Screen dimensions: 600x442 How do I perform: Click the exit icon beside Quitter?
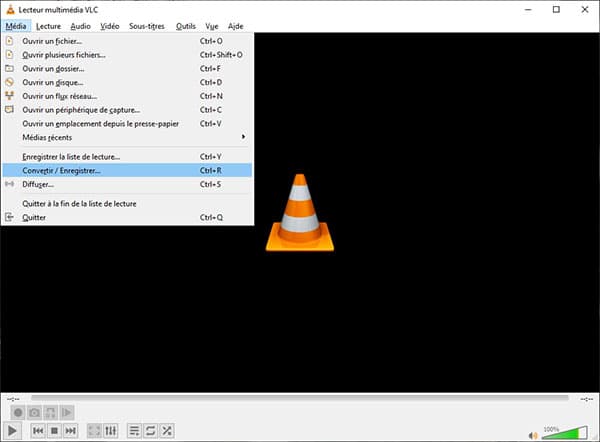point(10,217)
